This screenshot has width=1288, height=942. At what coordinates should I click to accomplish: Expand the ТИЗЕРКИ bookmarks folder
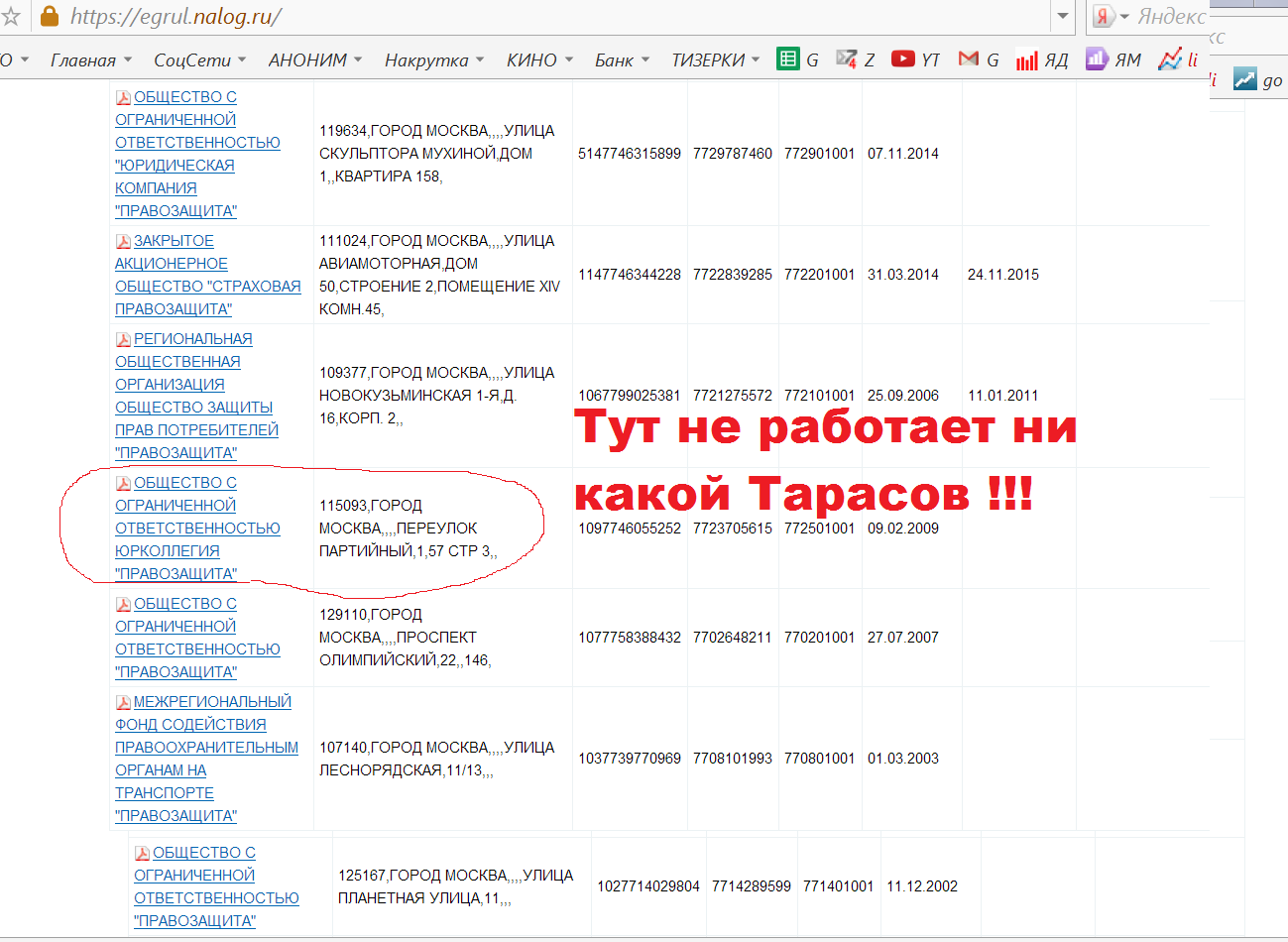click(716, 60)
